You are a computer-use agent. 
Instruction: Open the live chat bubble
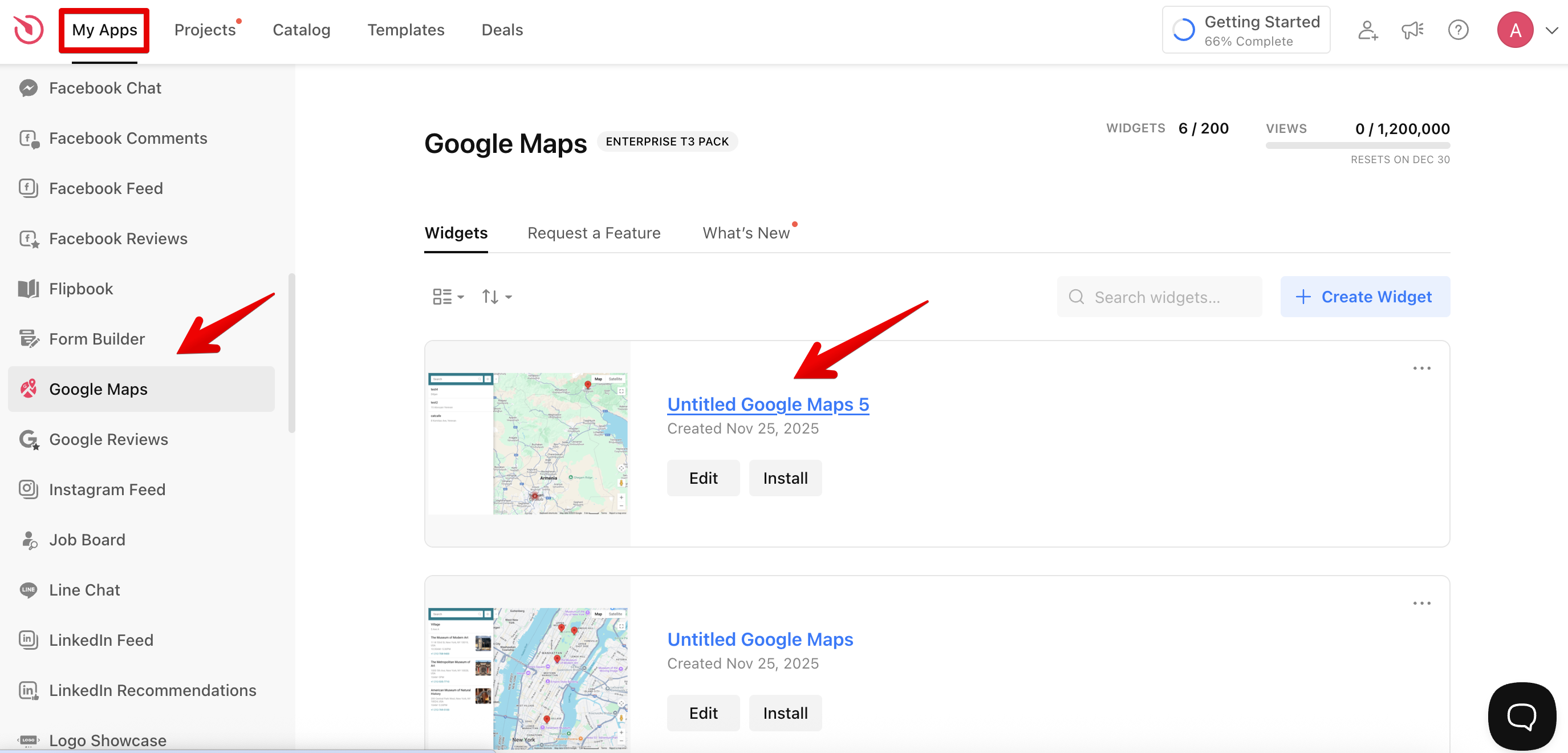(x=1521, y=716)
